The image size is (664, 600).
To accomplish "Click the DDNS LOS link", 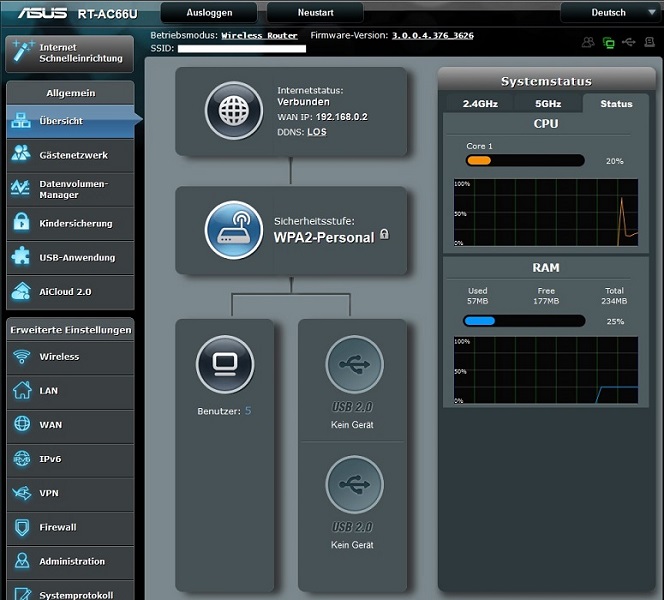I will pos(317,132).
